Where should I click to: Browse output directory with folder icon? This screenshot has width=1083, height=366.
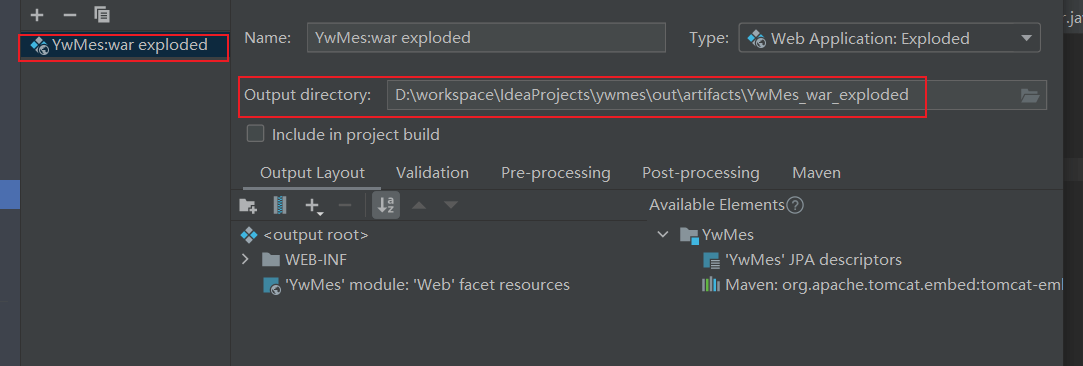[1030, 95]
